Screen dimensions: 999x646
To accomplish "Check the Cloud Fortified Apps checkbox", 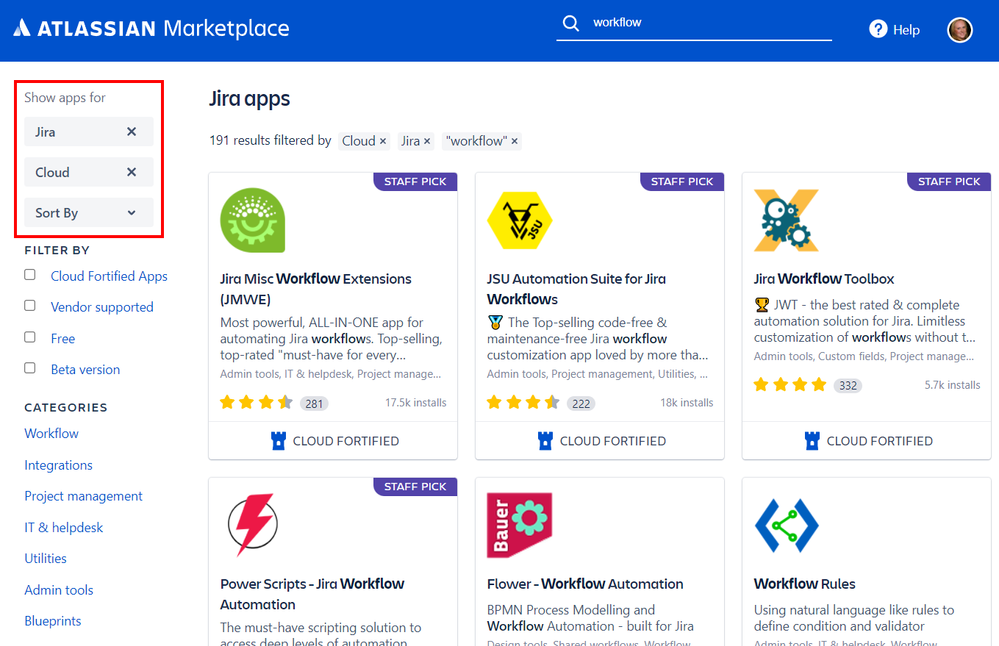I will click(30, 275).
